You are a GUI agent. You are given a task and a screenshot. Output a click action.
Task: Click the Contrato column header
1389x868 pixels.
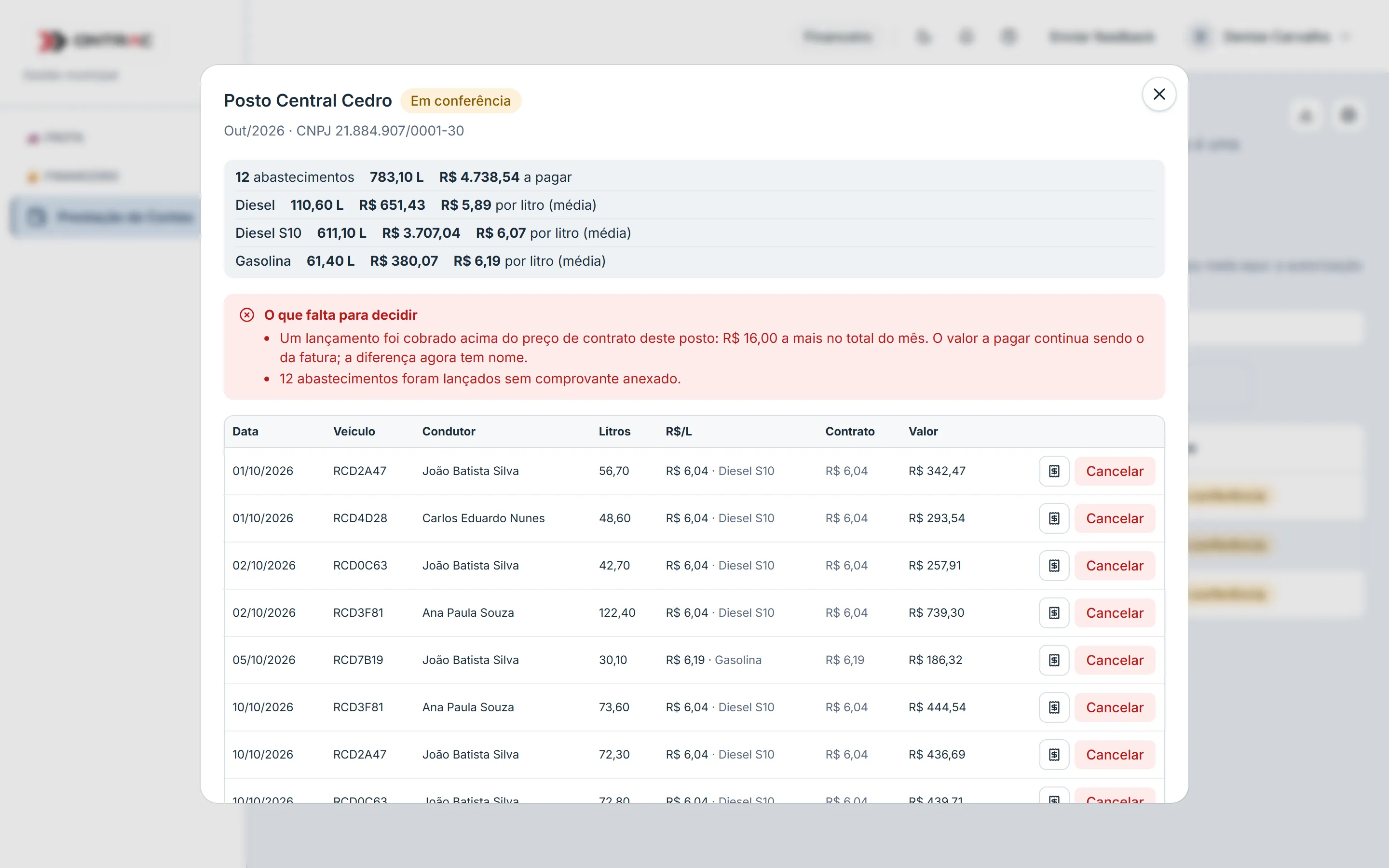pos(849,431)
